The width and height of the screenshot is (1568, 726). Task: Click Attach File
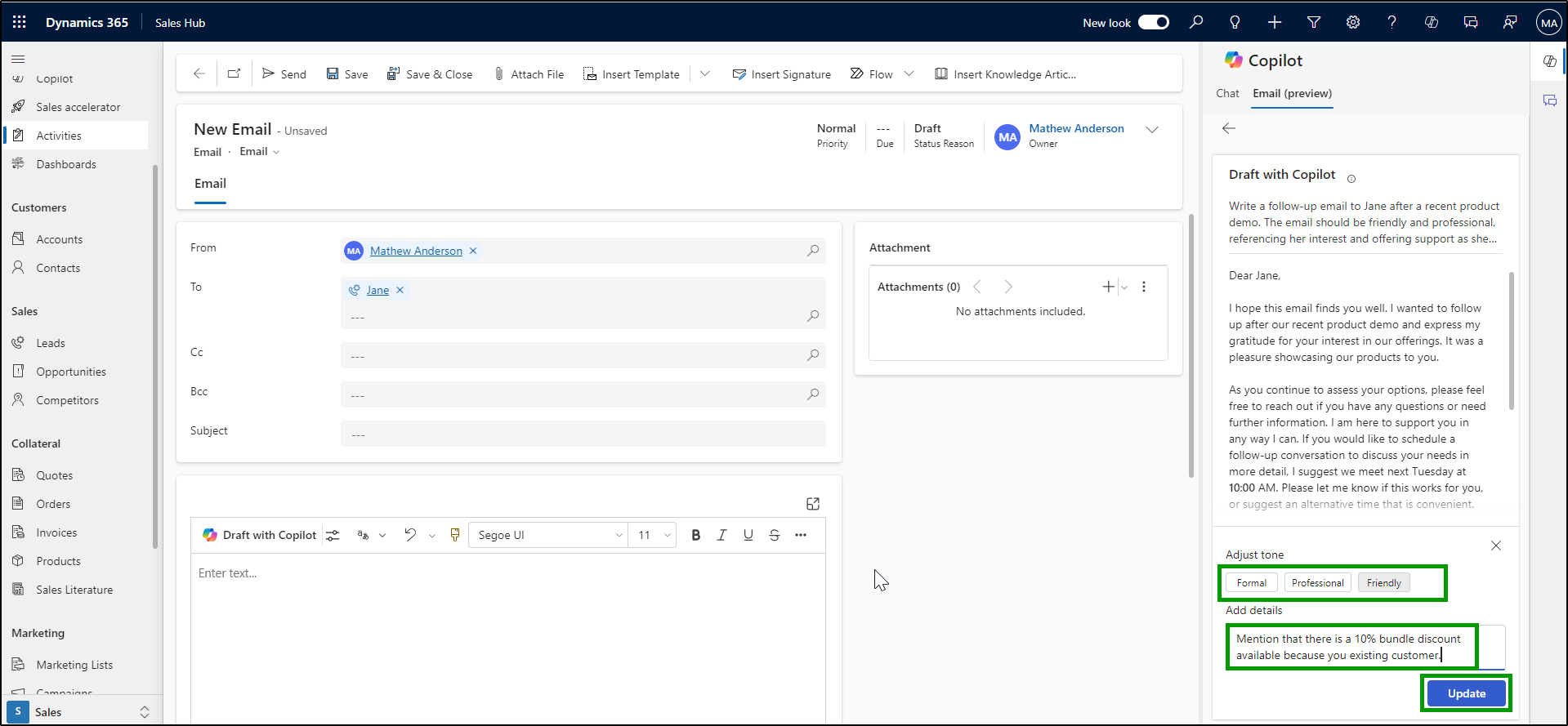tap(529, 73)
